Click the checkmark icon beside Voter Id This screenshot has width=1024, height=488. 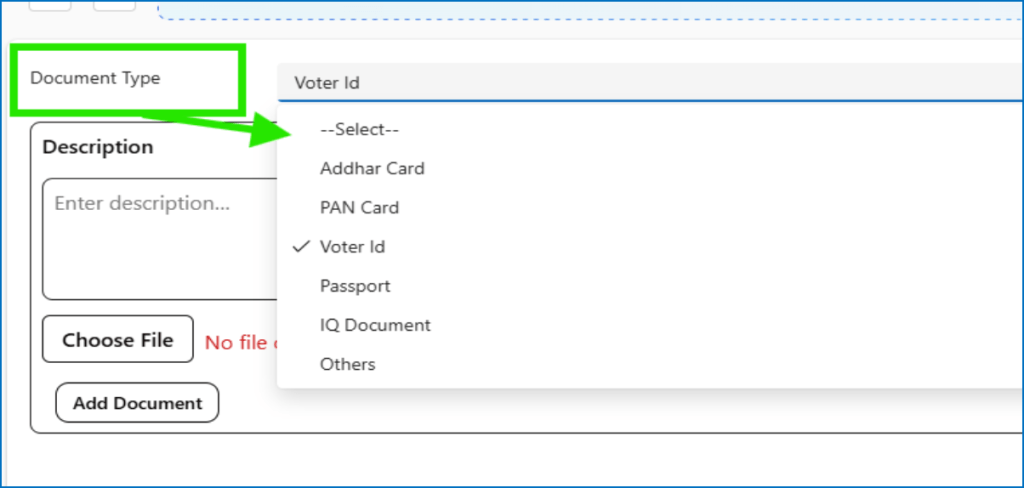click(x=299, y=246)
